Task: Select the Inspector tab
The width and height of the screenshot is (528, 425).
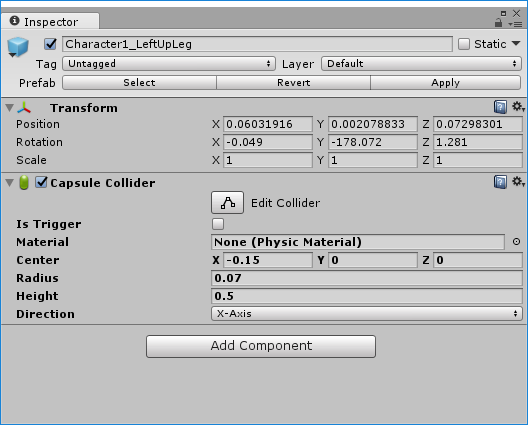Action: tap(50, 22)
